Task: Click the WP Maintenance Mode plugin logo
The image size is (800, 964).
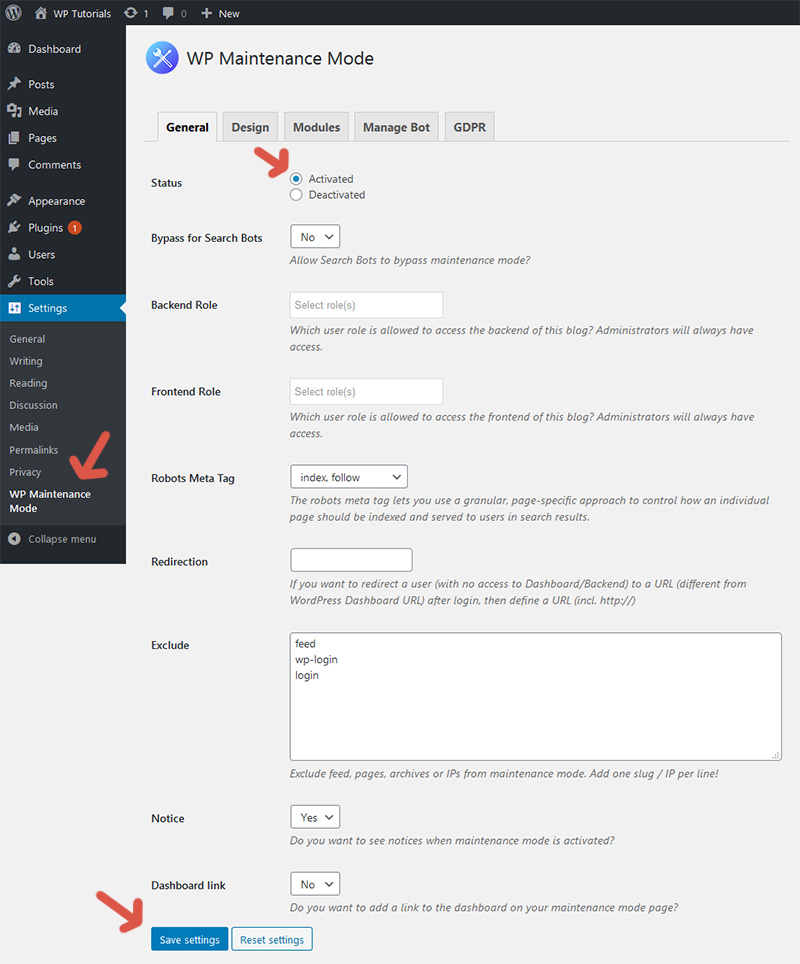Action: (162, 58)
